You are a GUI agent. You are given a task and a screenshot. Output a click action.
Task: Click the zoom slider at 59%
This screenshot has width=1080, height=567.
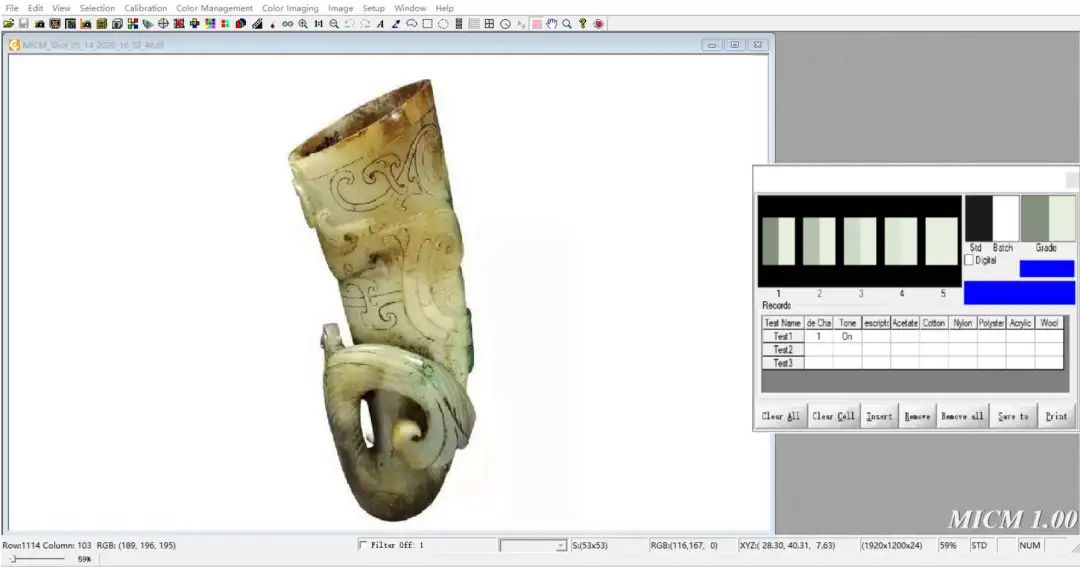click(13, 559)
